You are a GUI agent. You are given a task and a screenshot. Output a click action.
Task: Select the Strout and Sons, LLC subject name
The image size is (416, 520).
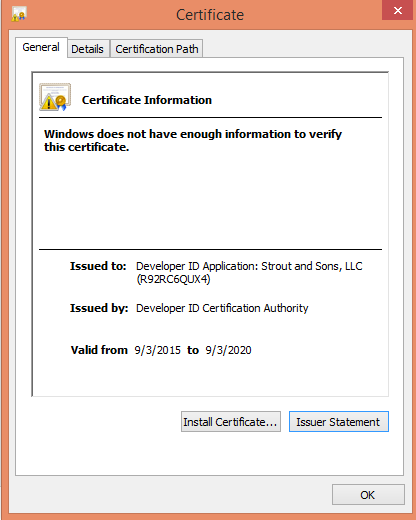pyautogui.click(x=312, y=266)
